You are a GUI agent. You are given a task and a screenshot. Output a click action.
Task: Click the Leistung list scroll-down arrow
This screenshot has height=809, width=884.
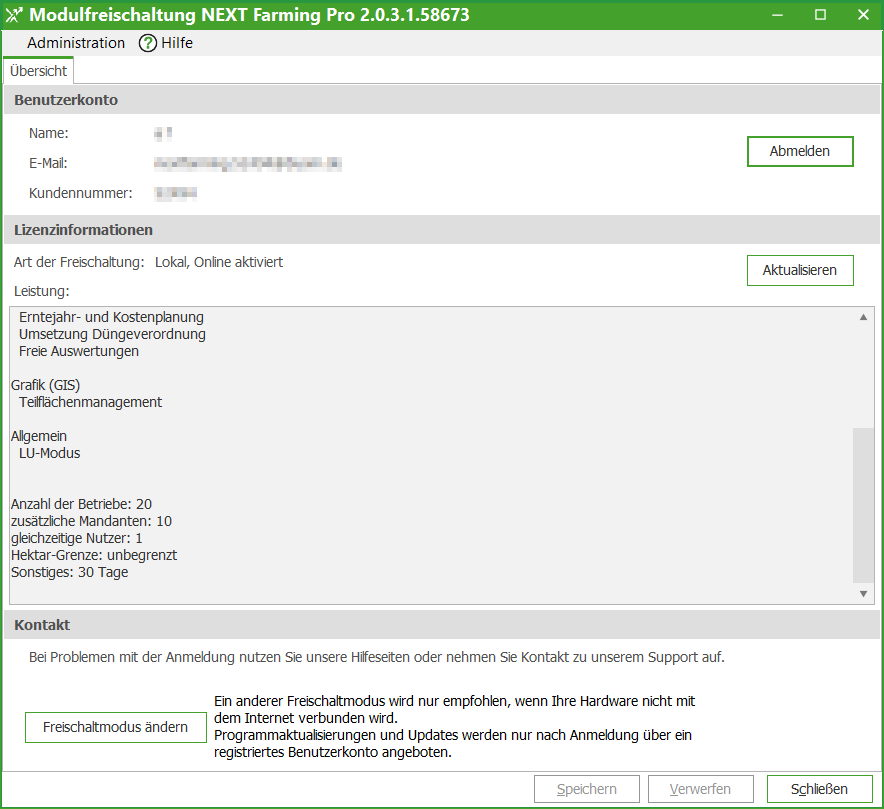[863, 594]
